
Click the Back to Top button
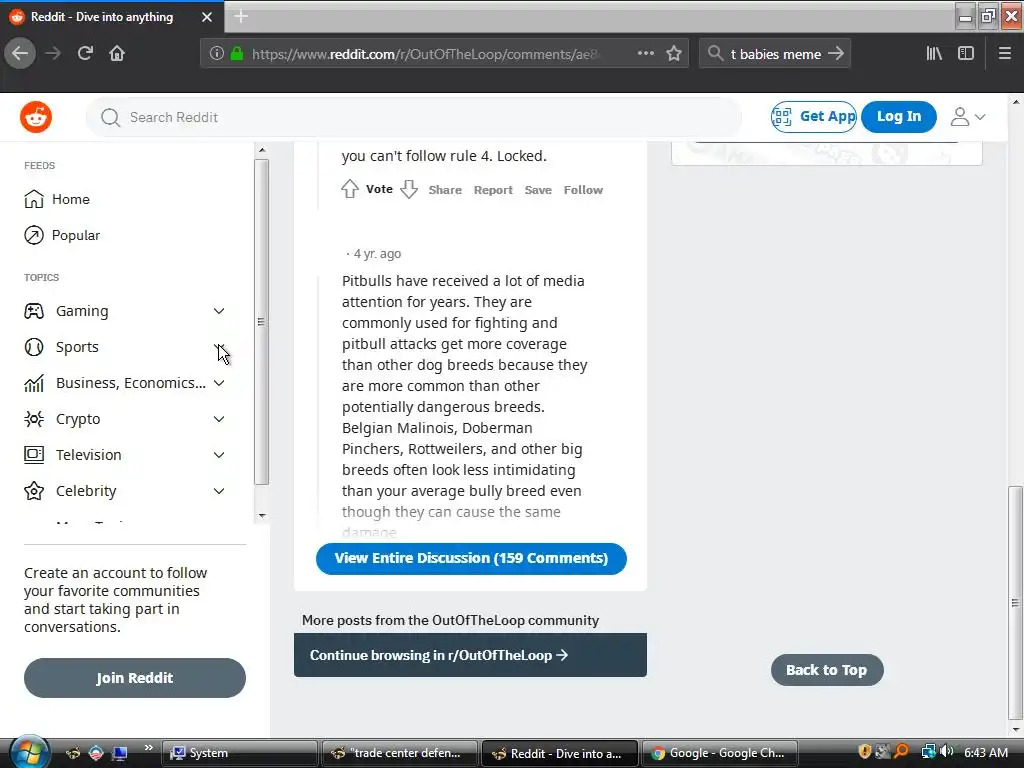click(827, 670)
